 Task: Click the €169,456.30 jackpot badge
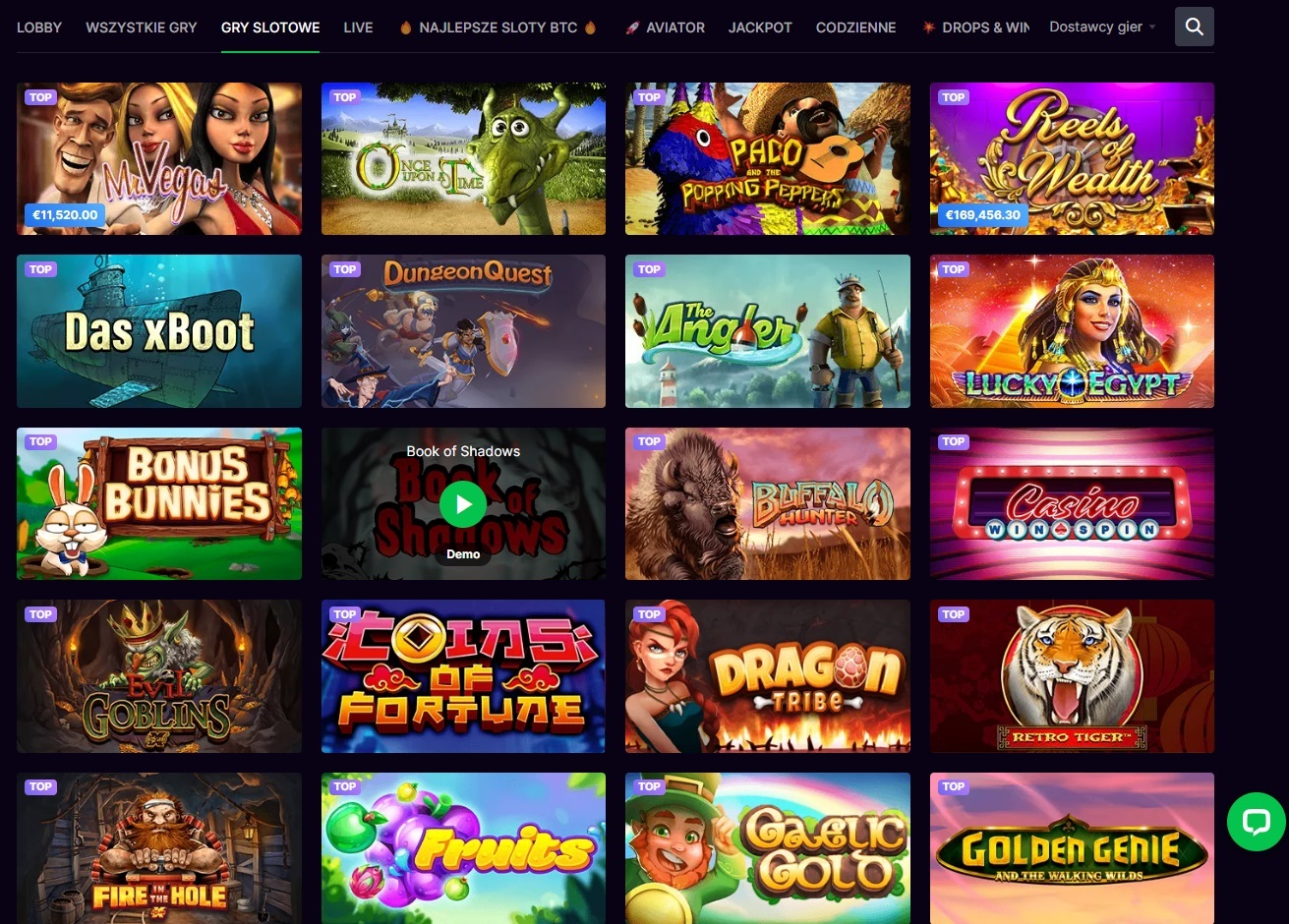click(x=983, y=214)
